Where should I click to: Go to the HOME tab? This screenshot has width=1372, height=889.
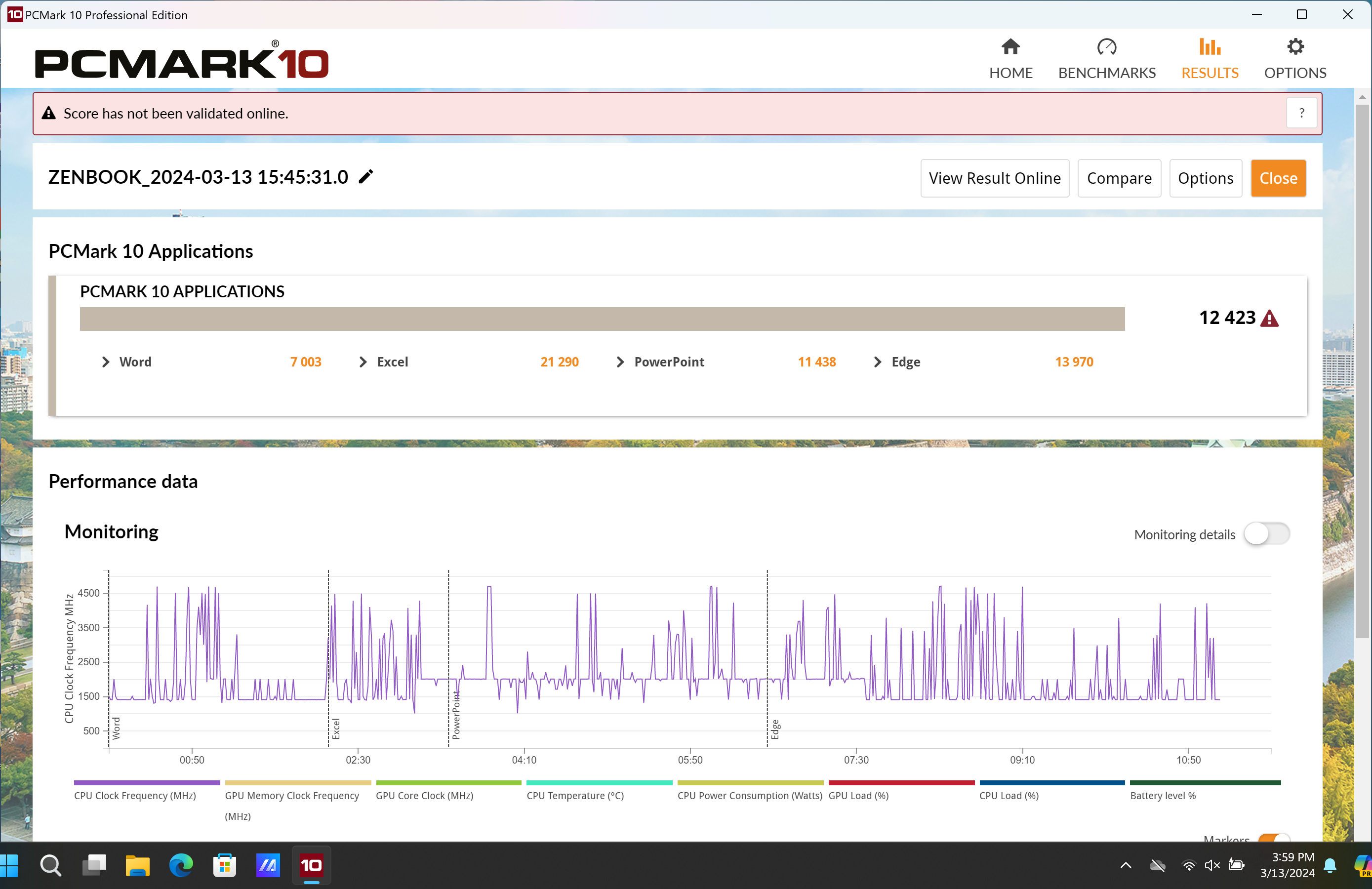(1010, 59)
